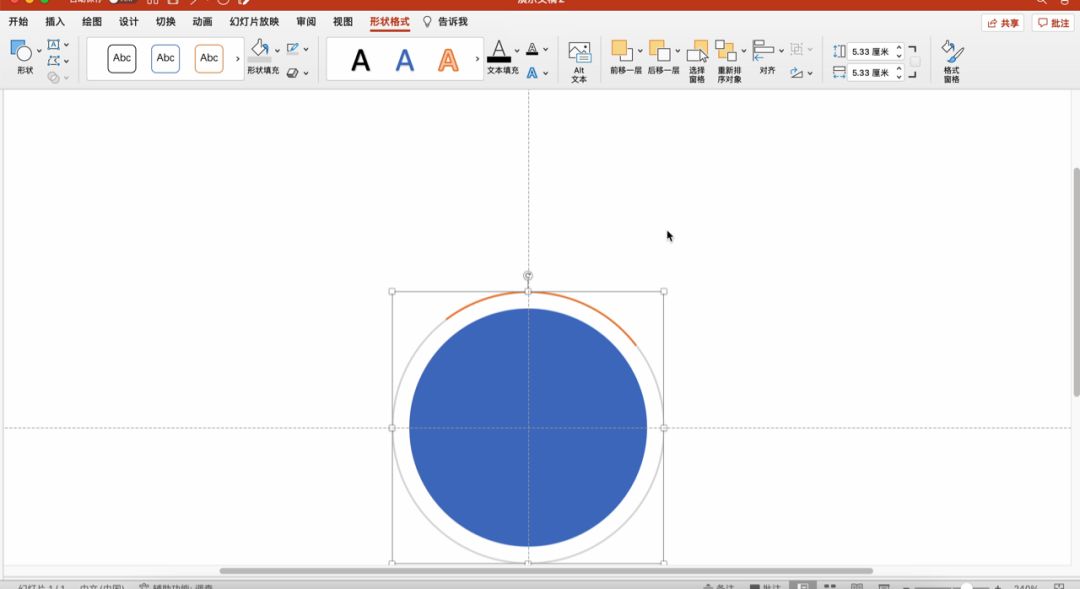Viewport: 1080px width, 589px height.
Task: Open the 选择窗格 selection pane
Action: click(x=697, y=61)
